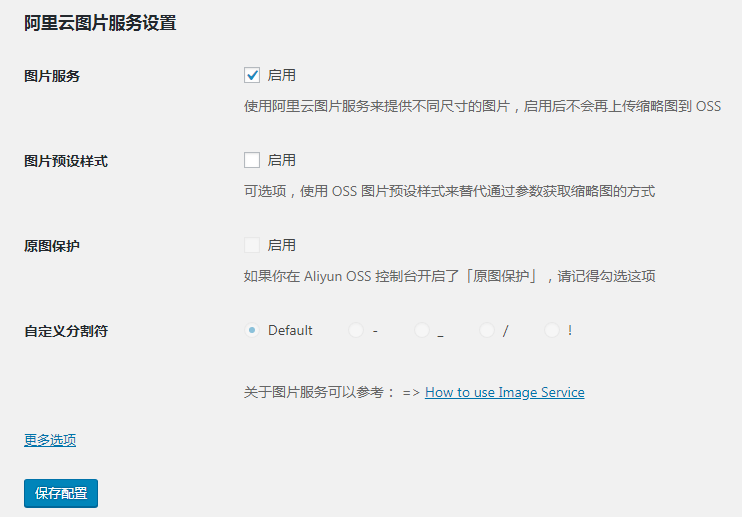Image resolution: width=742 pixels, height=517 pixels.
Task: Click the description starting with 如果你在 Aliyun OSS
Action: click(450, 276)
